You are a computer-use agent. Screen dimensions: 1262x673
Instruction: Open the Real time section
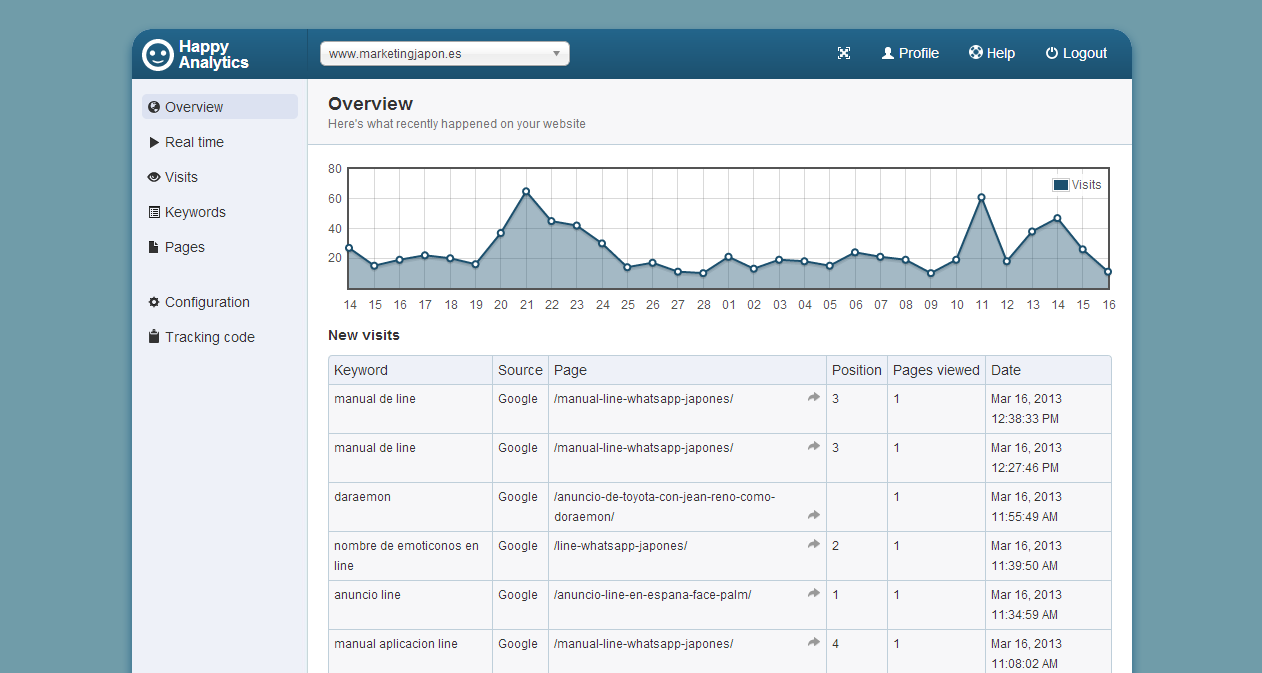pyautogui.click(x=194, y=142)
